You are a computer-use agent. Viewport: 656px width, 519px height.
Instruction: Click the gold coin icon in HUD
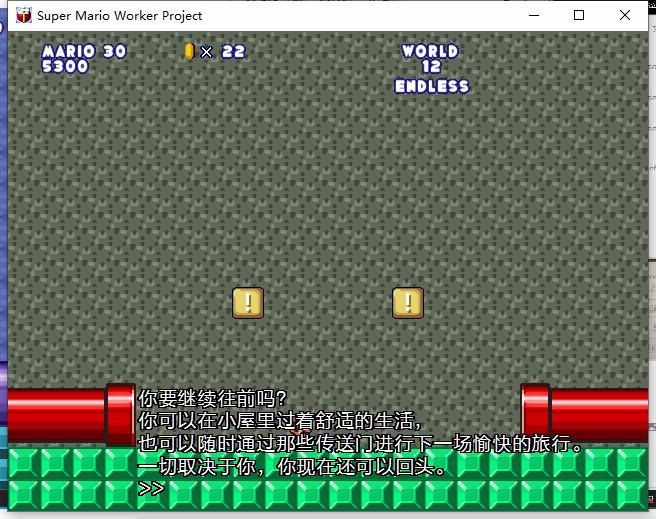[190, 51]
